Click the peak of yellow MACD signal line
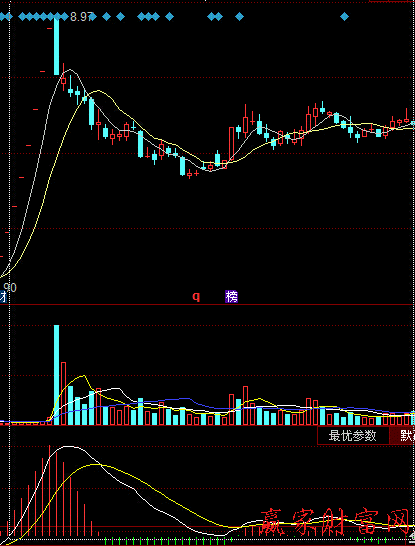 95,464
